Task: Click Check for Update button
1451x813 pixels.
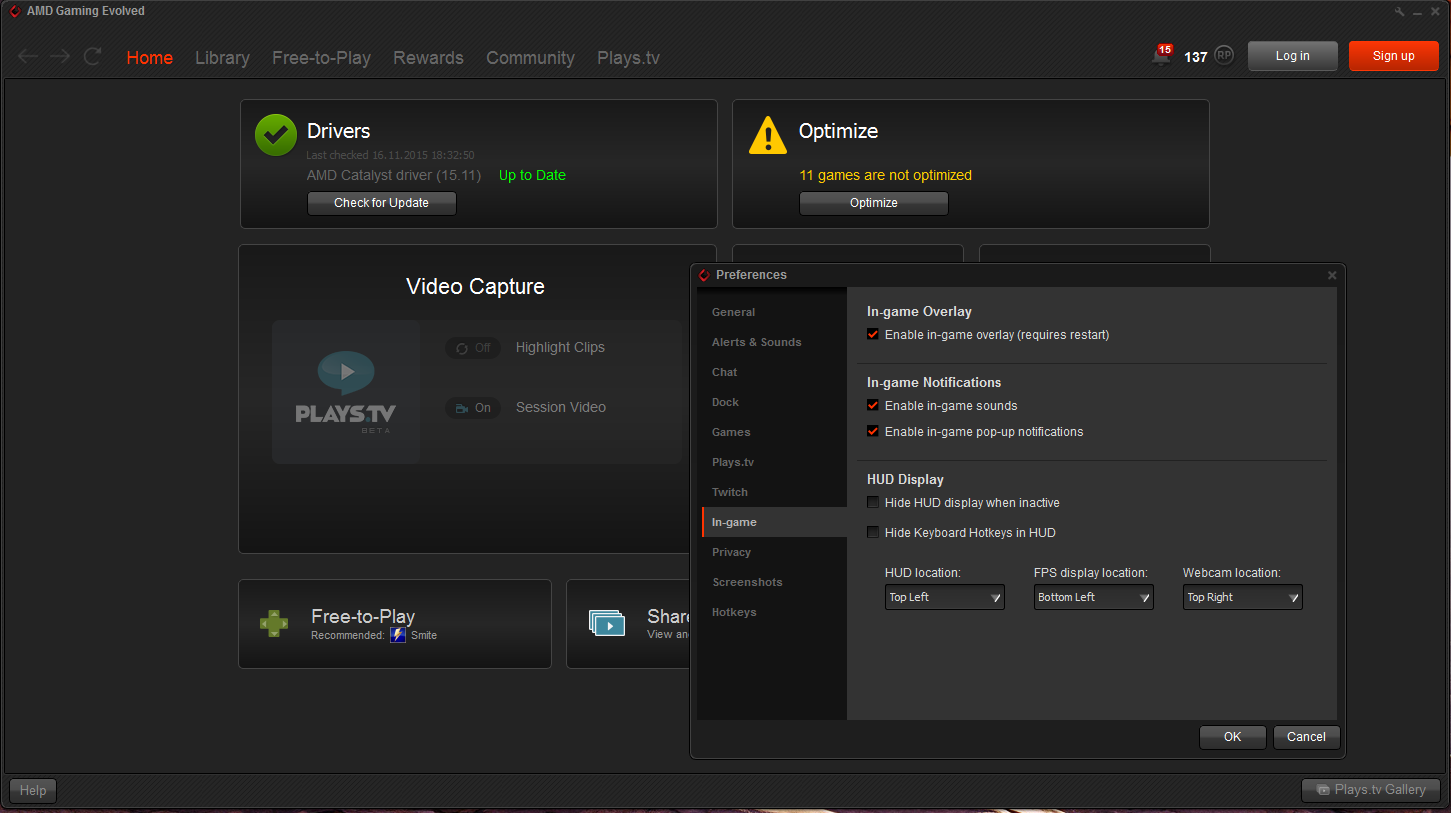Action: coord(381,203)
